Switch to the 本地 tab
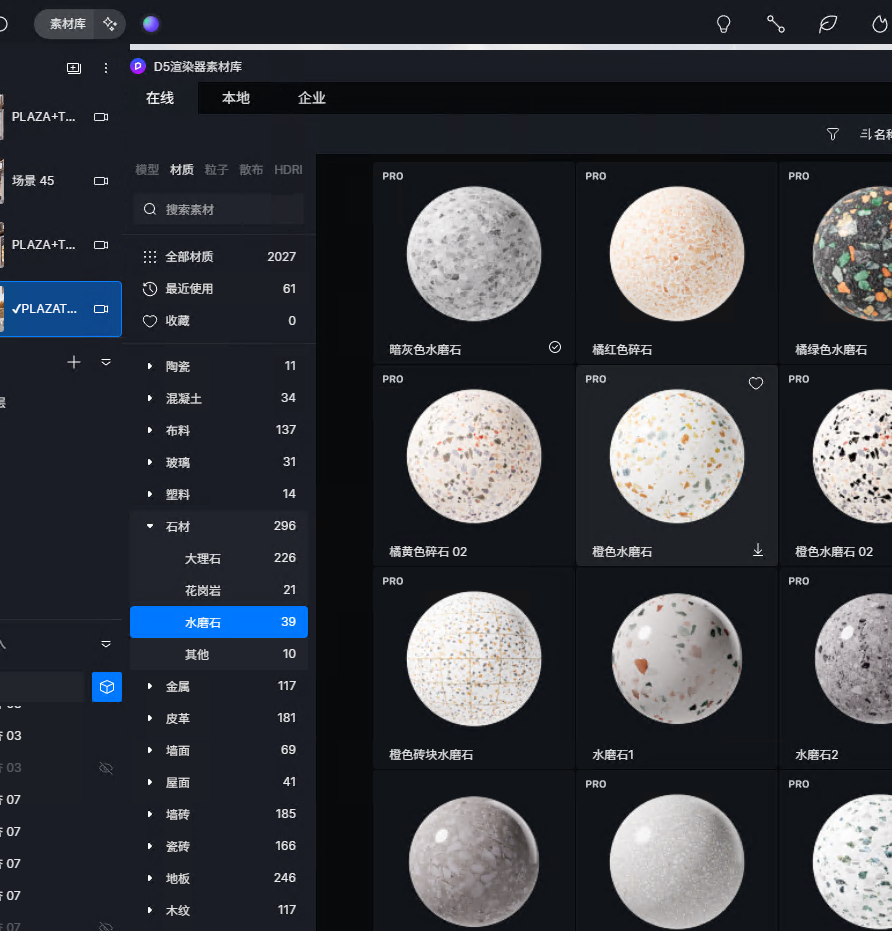The width and height of the screenshot is (892, 931). 236,98
